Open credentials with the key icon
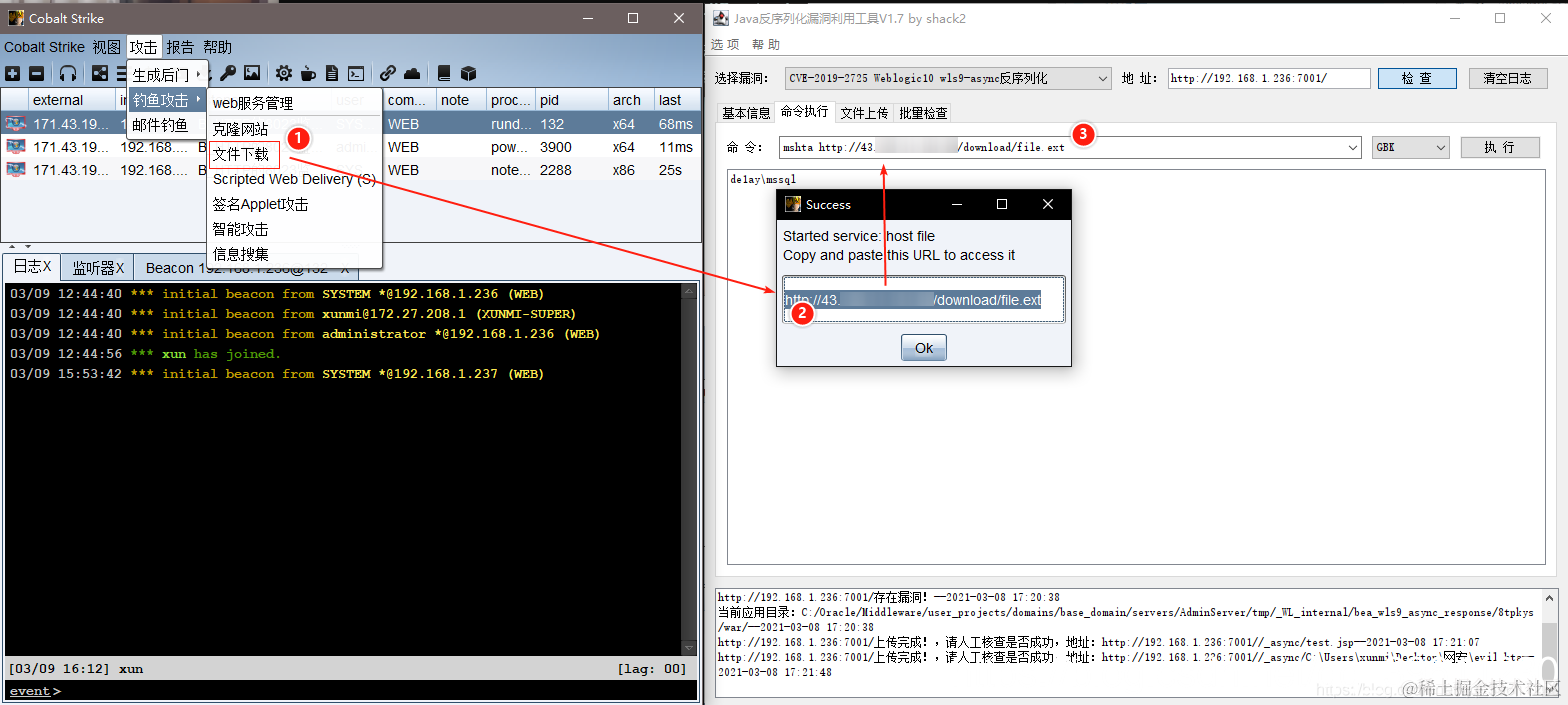 pos(228,73)
